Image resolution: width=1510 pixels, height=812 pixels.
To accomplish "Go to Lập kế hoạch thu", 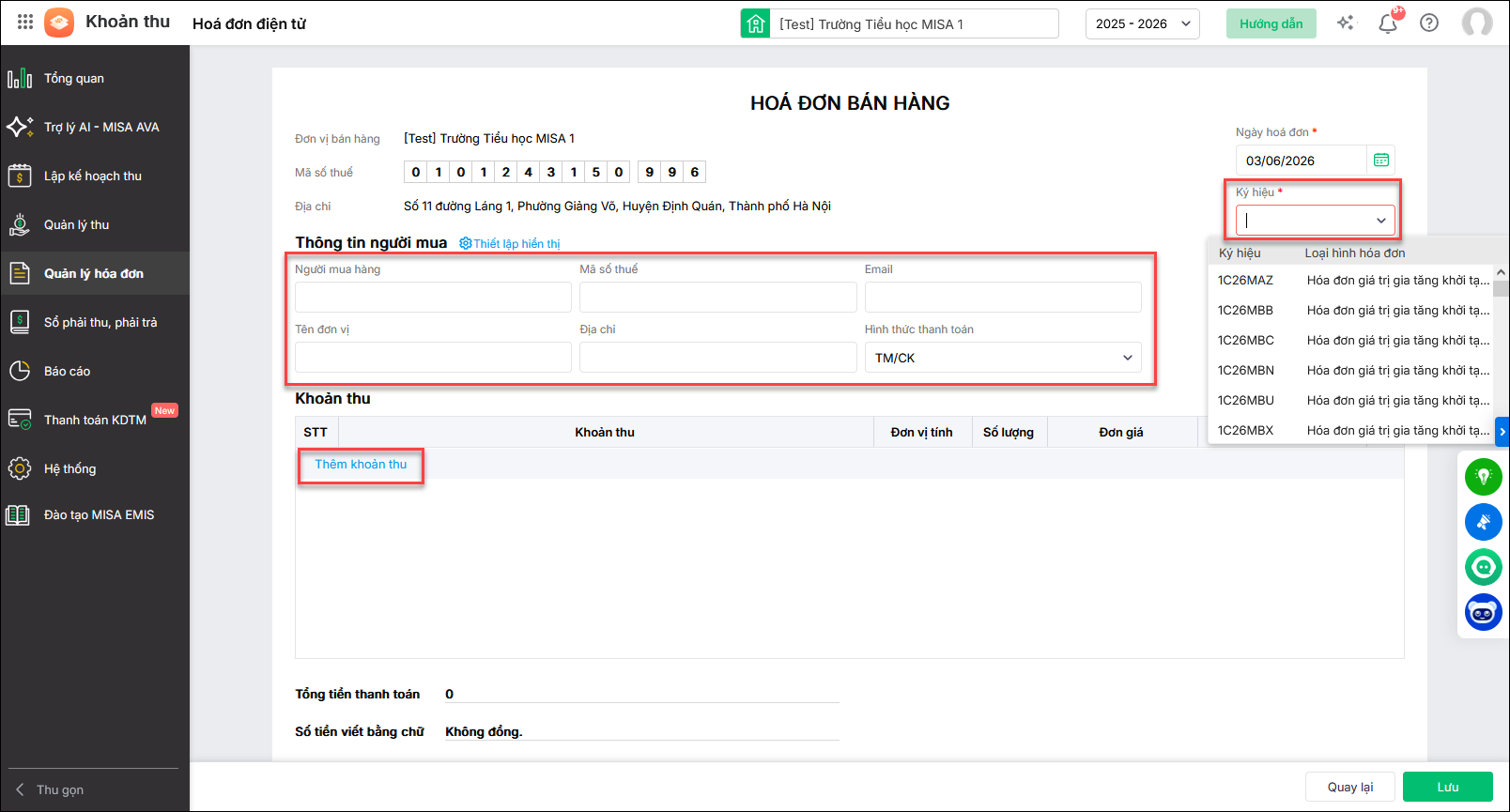I will (93, 176).
